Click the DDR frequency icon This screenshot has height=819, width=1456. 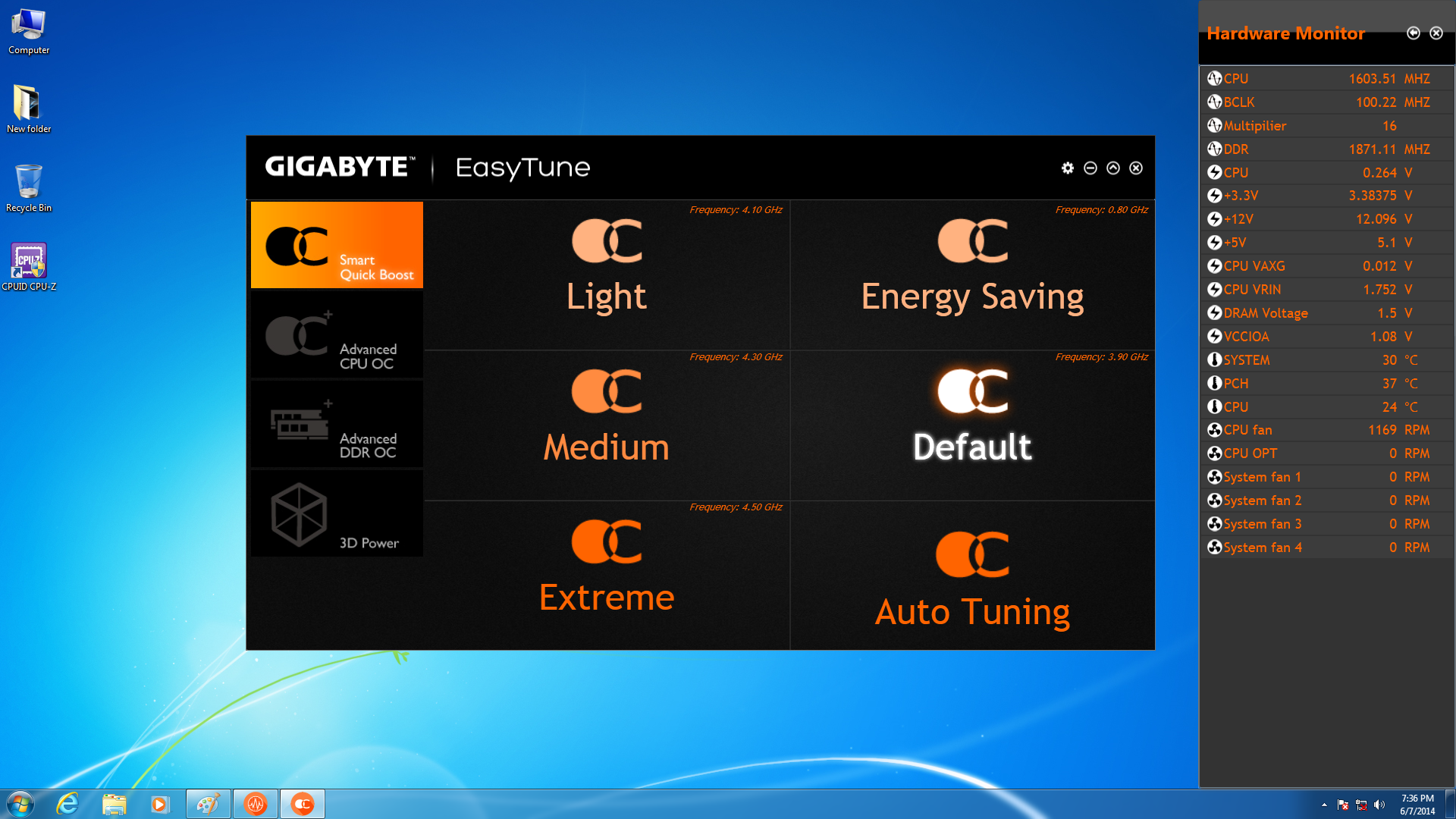click(1214, 149)
